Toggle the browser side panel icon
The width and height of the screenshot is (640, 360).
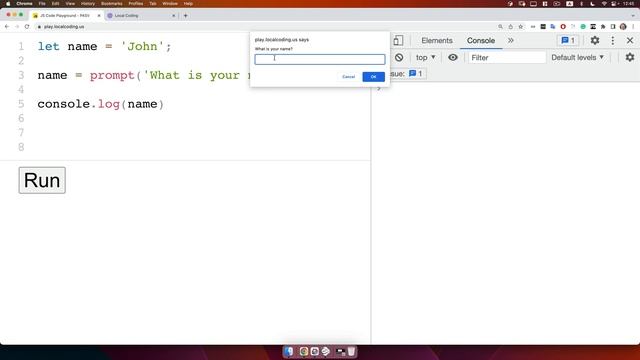pos(613,27)
